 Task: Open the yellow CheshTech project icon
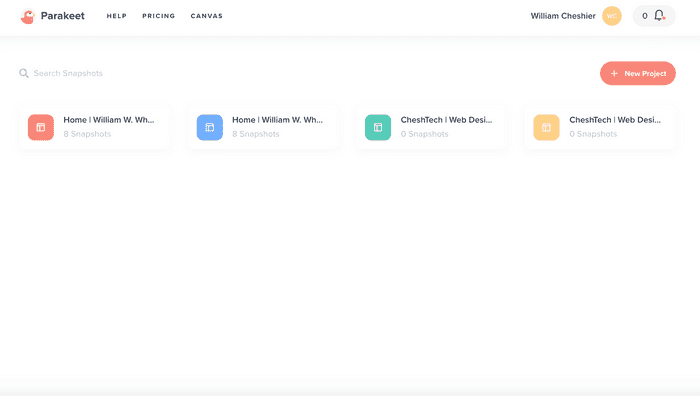546,127
